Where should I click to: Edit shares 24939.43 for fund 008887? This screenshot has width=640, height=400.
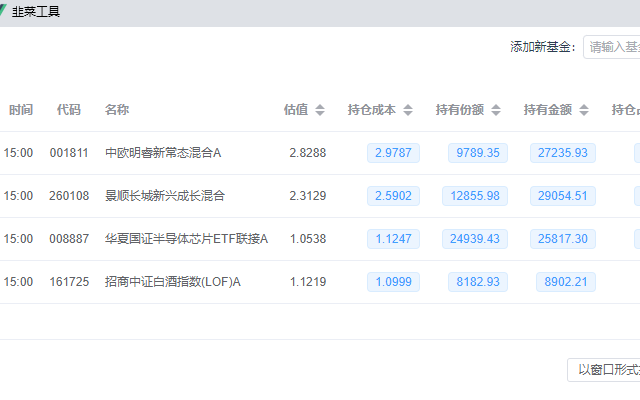point(475,239)
